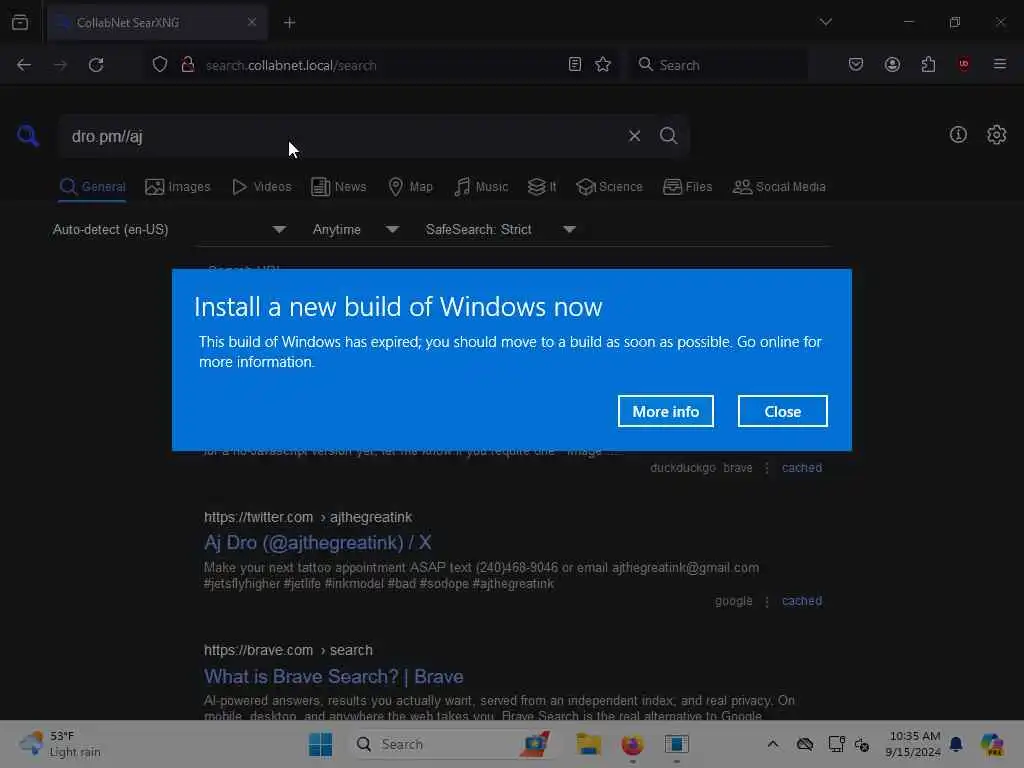Switch to the Music tab
Viewport: 1024px width, 768px height.
[481, 187]
